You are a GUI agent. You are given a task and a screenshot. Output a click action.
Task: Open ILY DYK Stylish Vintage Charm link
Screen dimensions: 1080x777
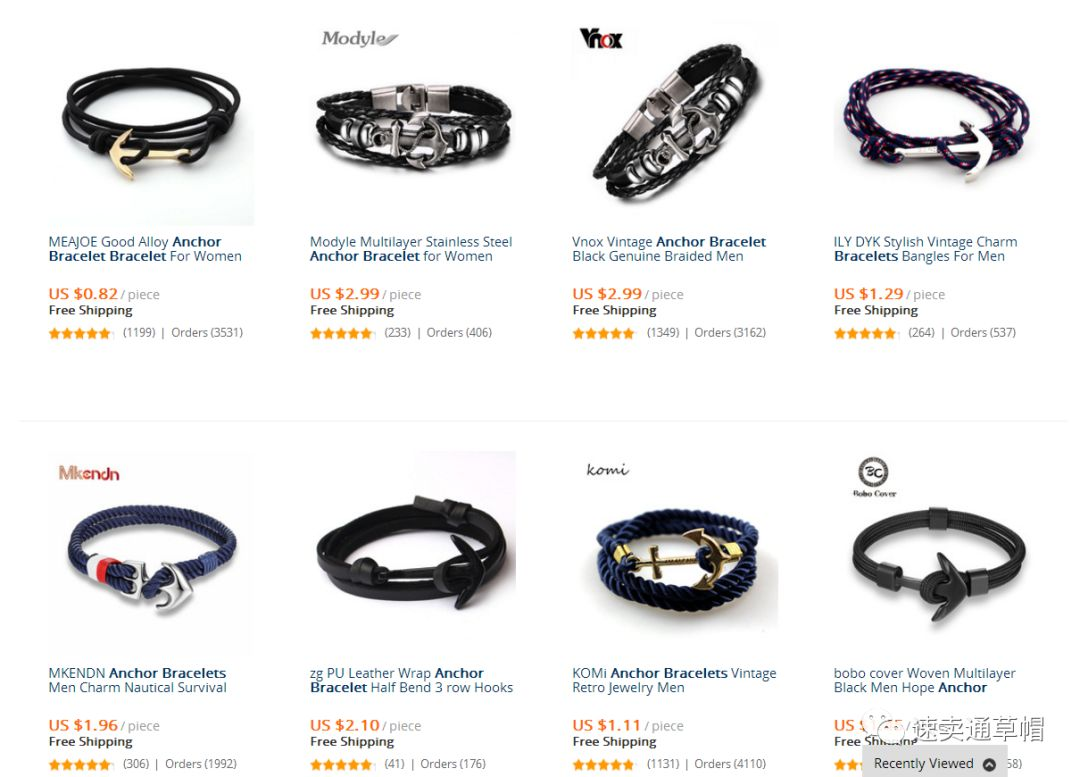click(925, 249)
